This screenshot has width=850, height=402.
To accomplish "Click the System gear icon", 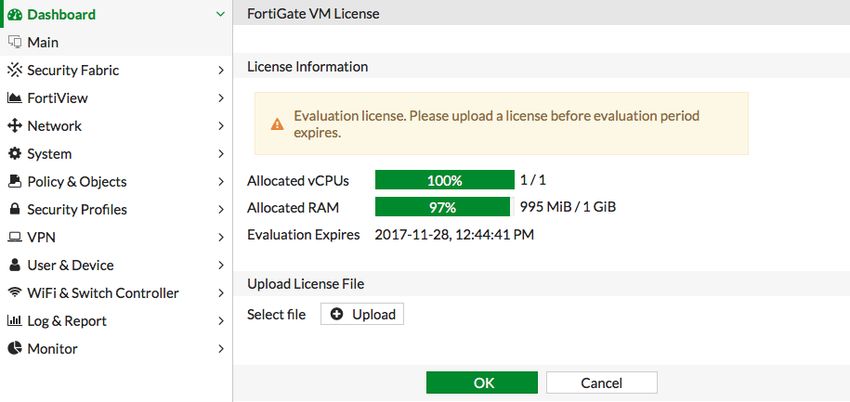I will click(15, 153).
